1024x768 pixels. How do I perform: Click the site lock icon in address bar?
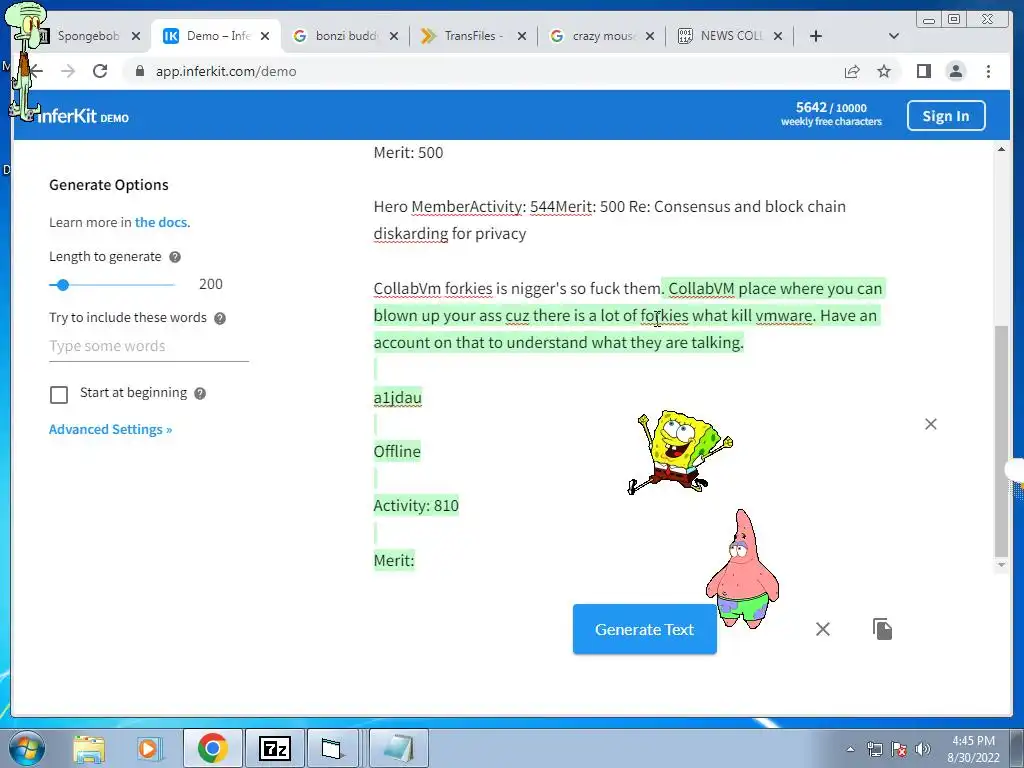point(139,71)
